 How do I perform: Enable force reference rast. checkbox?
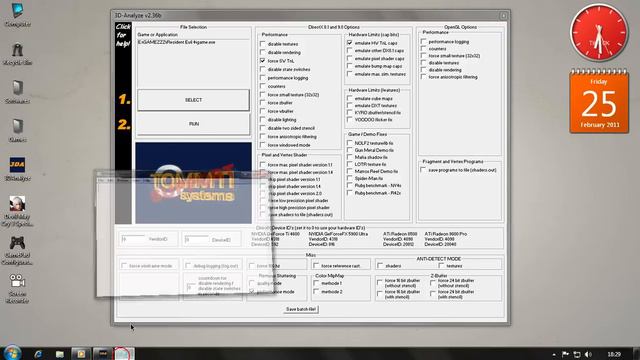(316, 265)
